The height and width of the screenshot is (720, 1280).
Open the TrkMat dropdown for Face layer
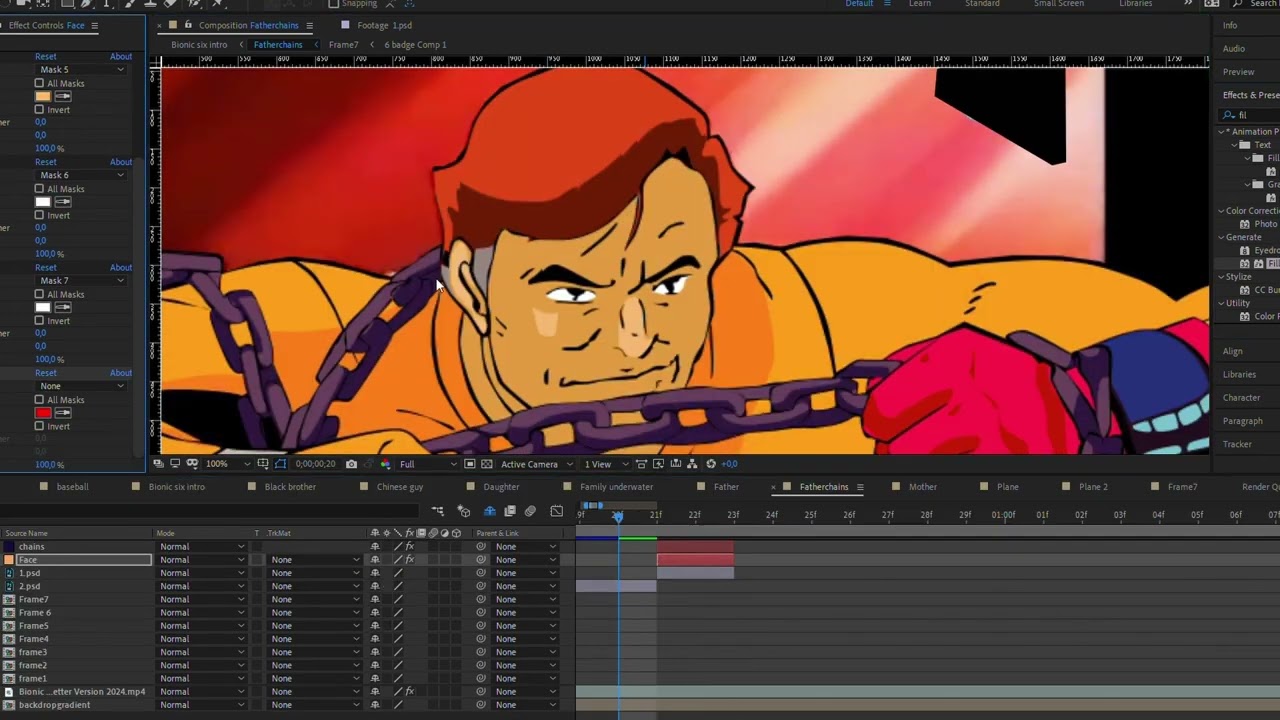[x=314, y=560]
